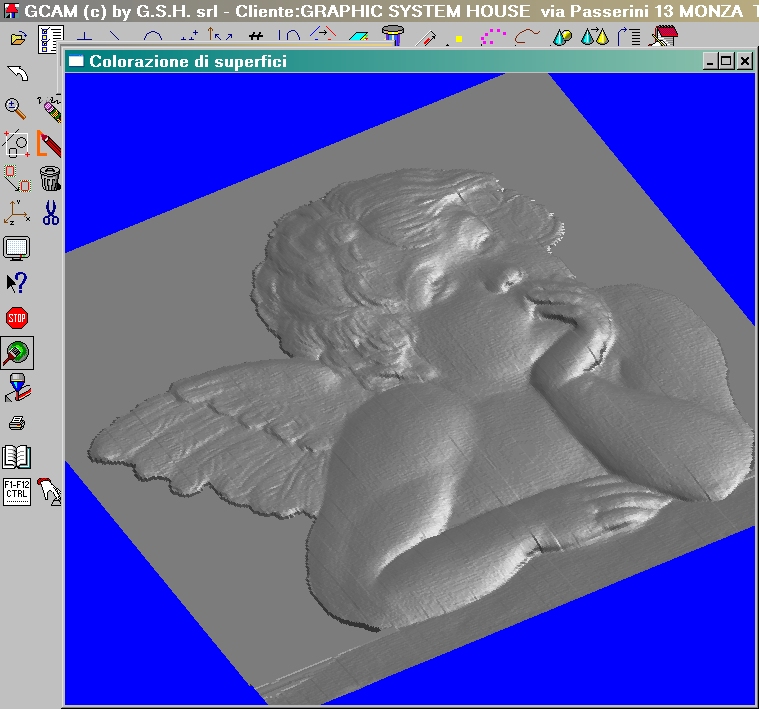Toggle the surface coloring brush icon
The width and height of the screenshot is (759, 709).
pyautogui.click(x=17, y=353)
